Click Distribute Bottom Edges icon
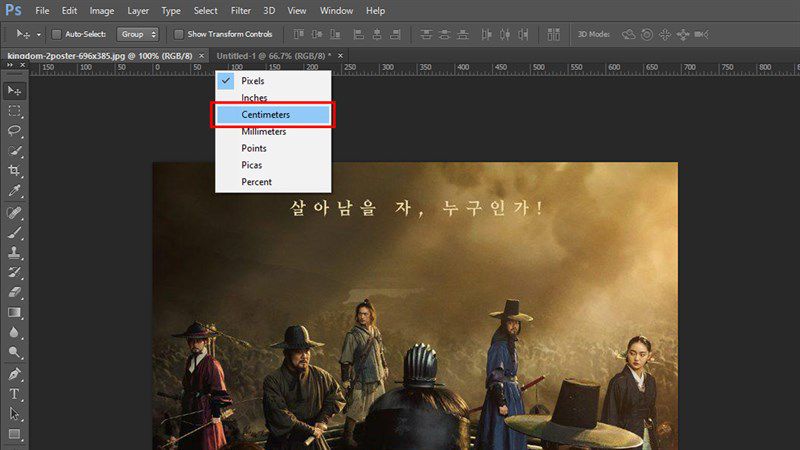This screenshot has width=800, height=450. tap(463, 34)
